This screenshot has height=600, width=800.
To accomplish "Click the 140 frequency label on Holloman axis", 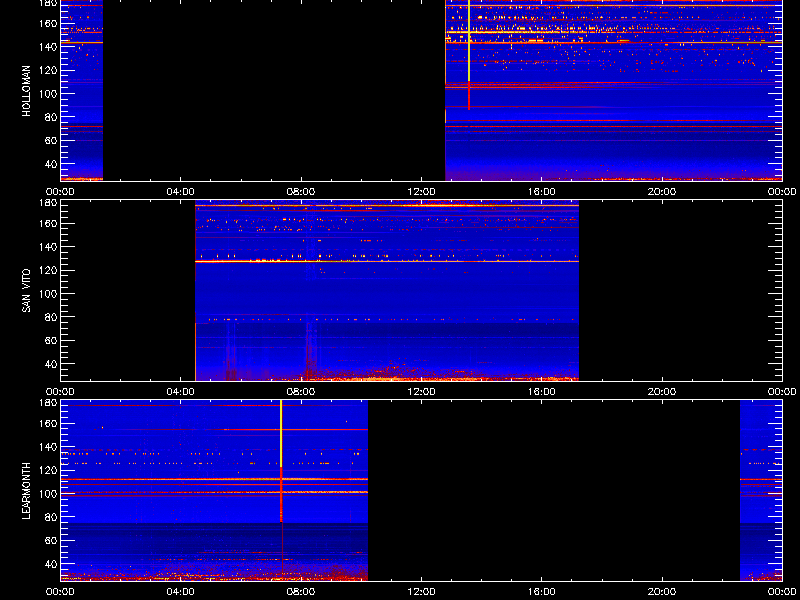I will [x=47, y=46].
